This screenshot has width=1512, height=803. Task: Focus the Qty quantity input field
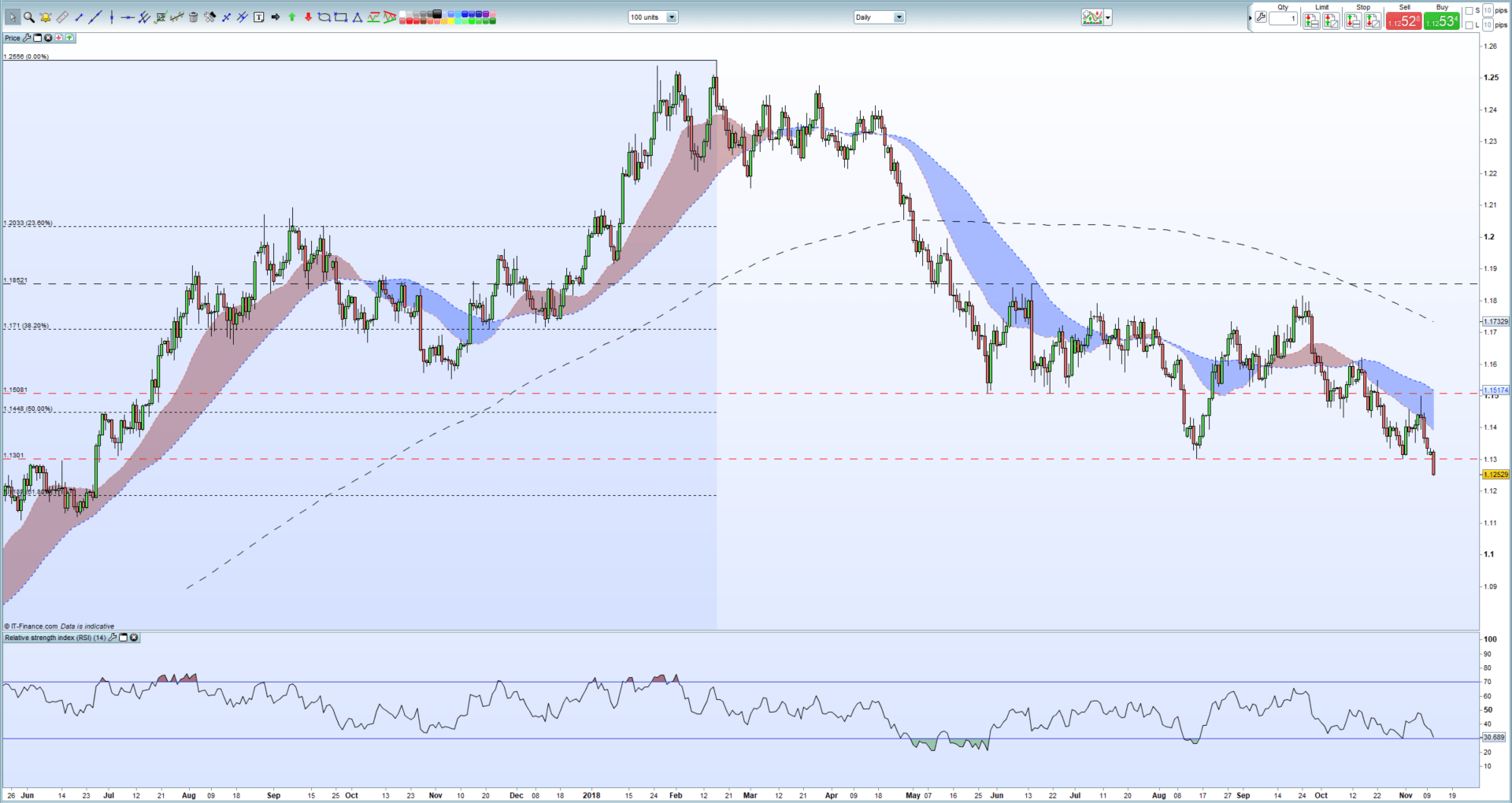(x=1283, y=18)
